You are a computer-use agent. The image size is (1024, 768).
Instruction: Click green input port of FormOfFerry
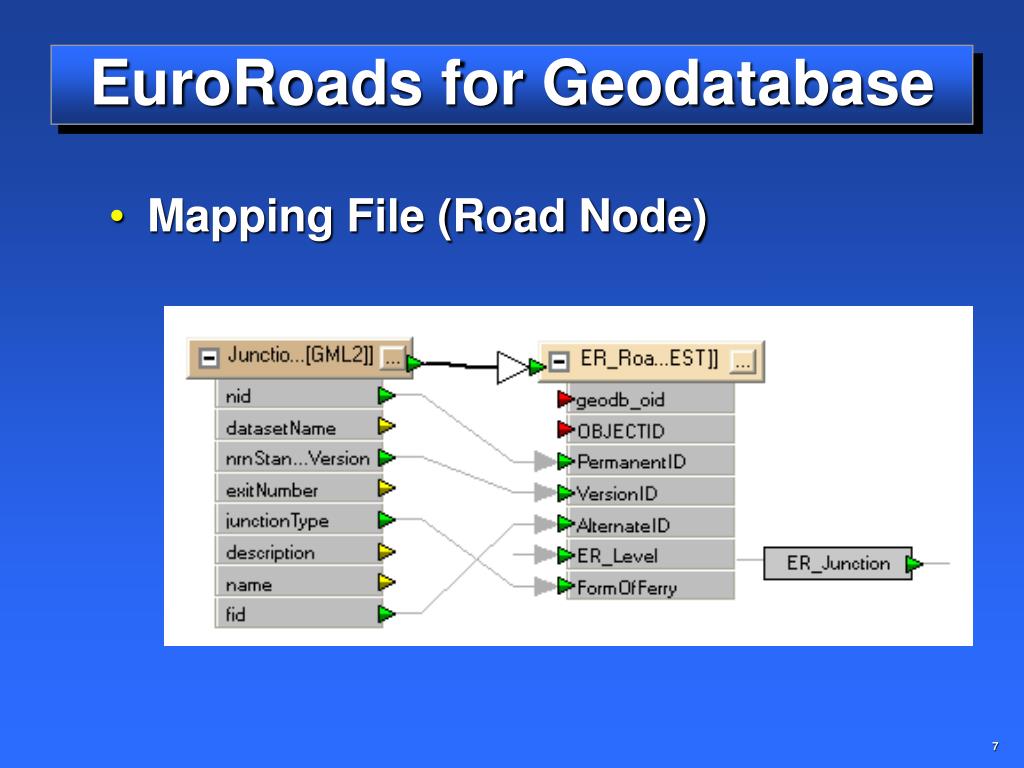click(x=565, y=586)
